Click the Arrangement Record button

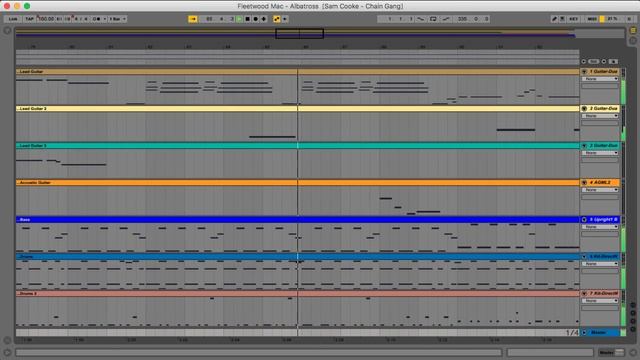point(256,19)
